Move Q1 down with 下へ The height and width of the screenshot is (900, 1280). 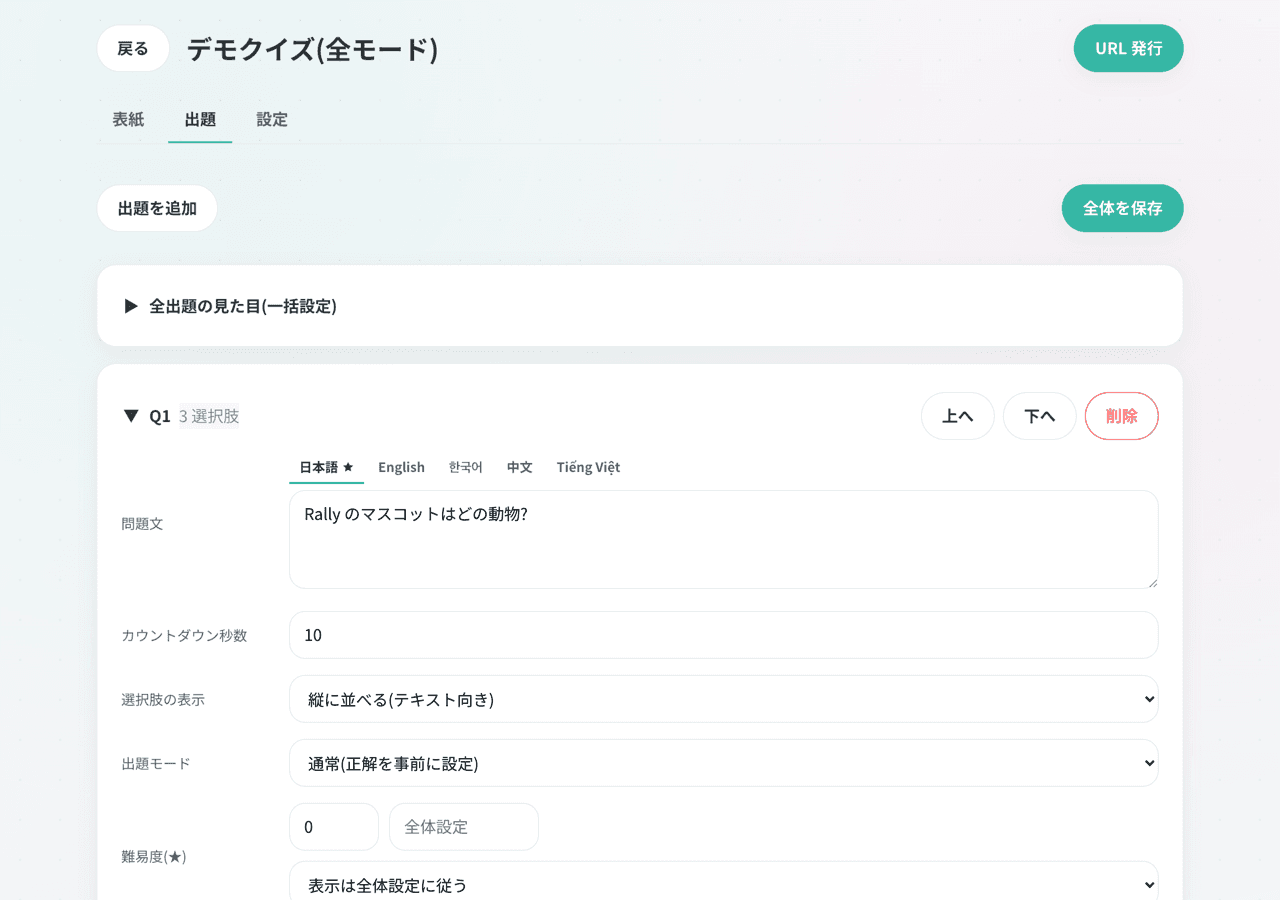click(1039, 416)
